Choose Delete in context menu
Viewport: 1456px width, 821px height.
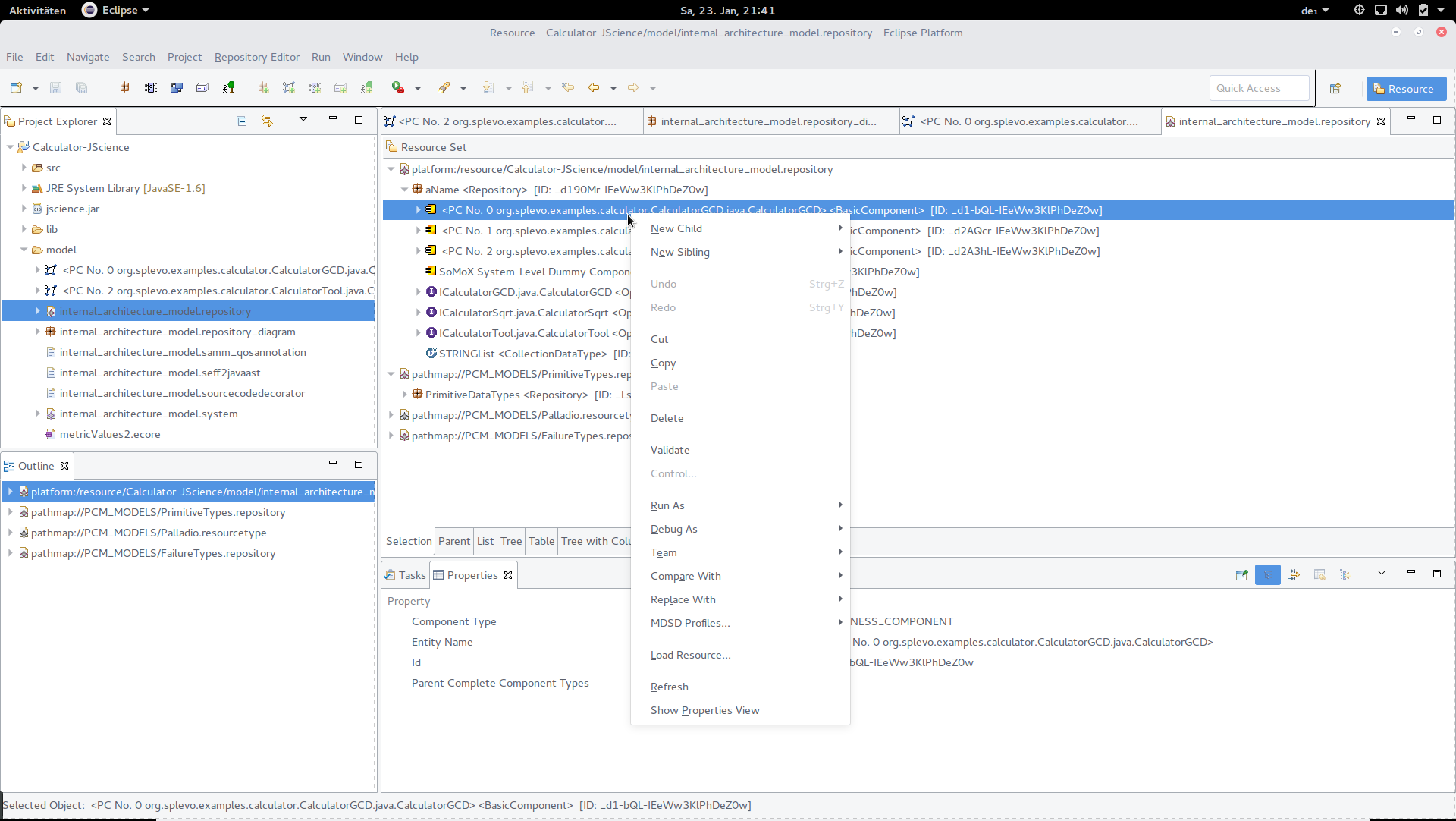click(x=740, y=418)
